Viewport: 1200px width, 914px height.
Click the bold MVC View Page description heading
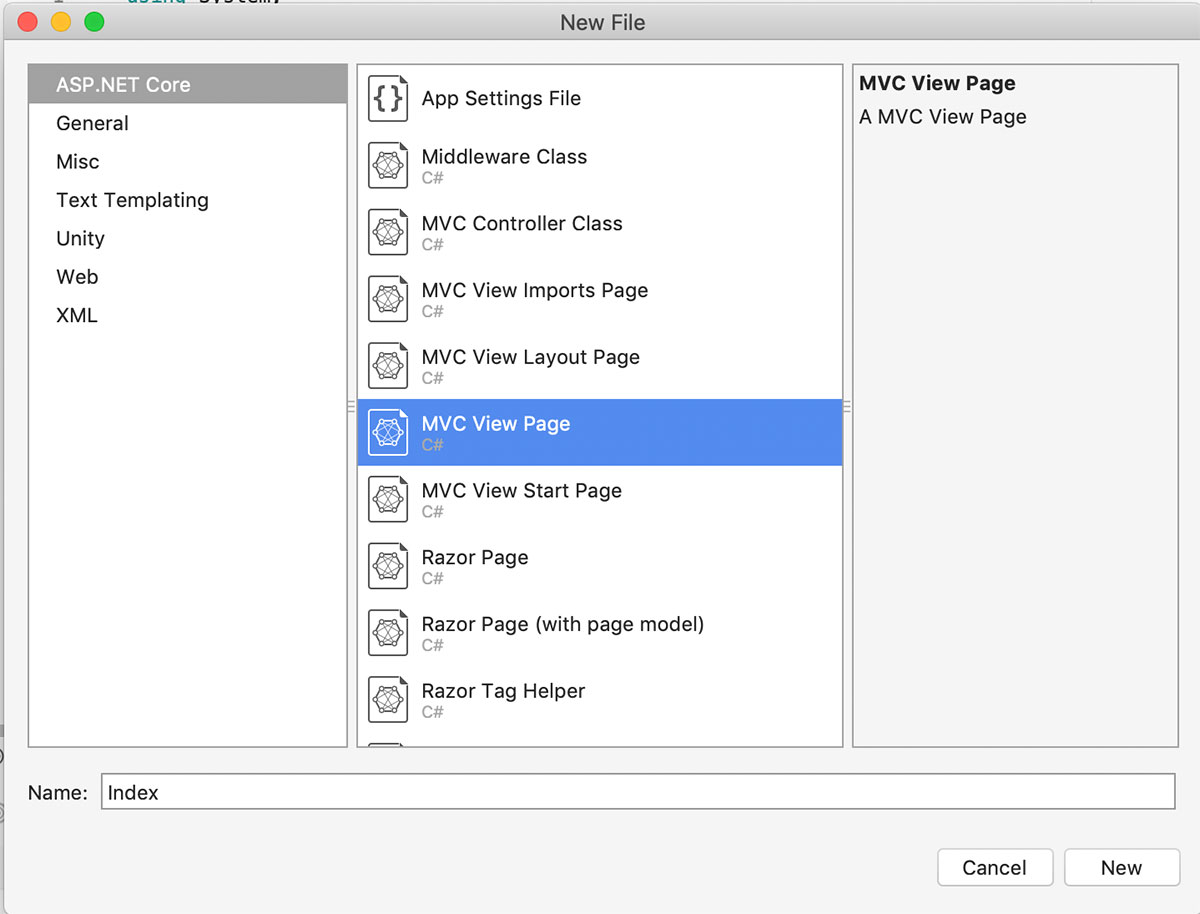coord(937,84)
